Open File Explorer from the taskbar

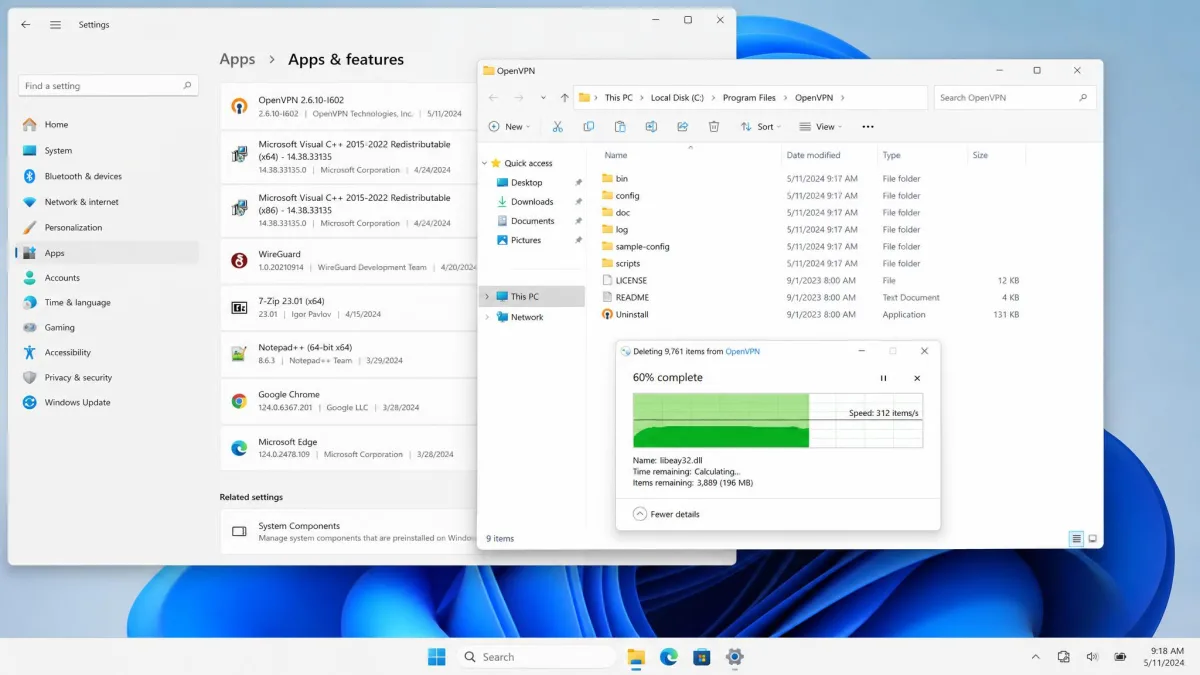636,656
